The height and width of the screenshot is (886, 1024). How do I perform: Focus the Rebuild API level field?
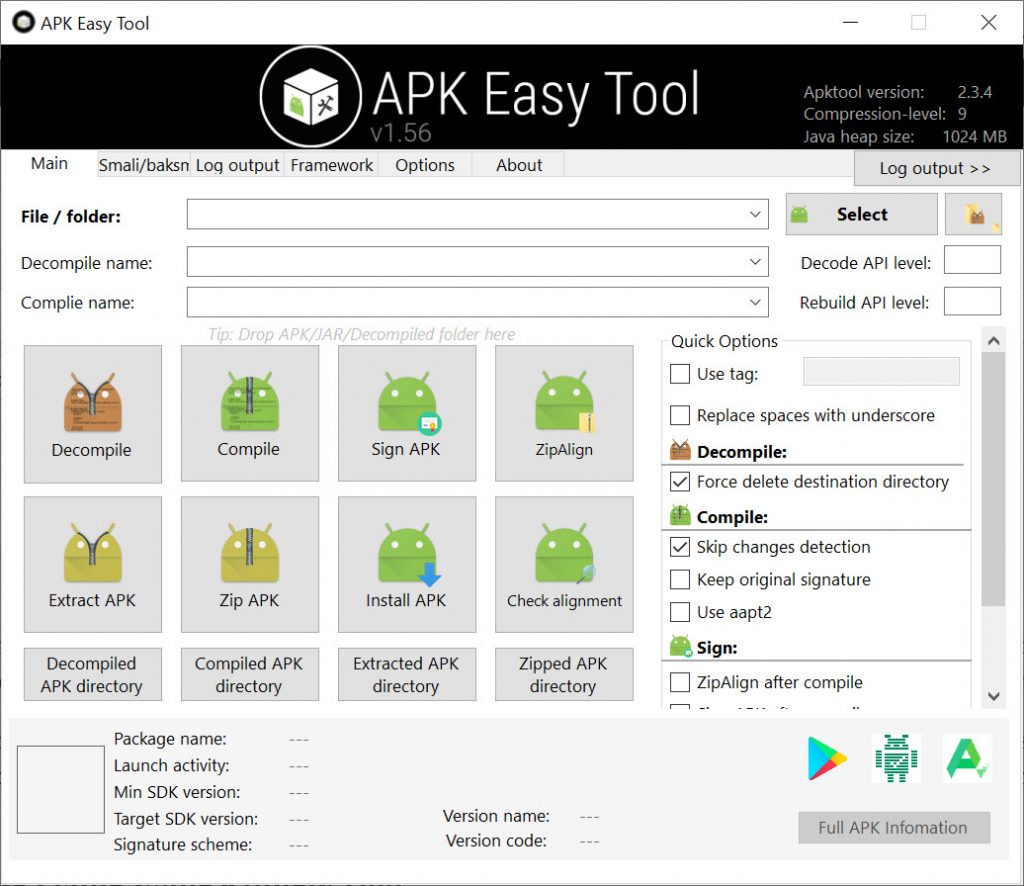tap(972, 301)
